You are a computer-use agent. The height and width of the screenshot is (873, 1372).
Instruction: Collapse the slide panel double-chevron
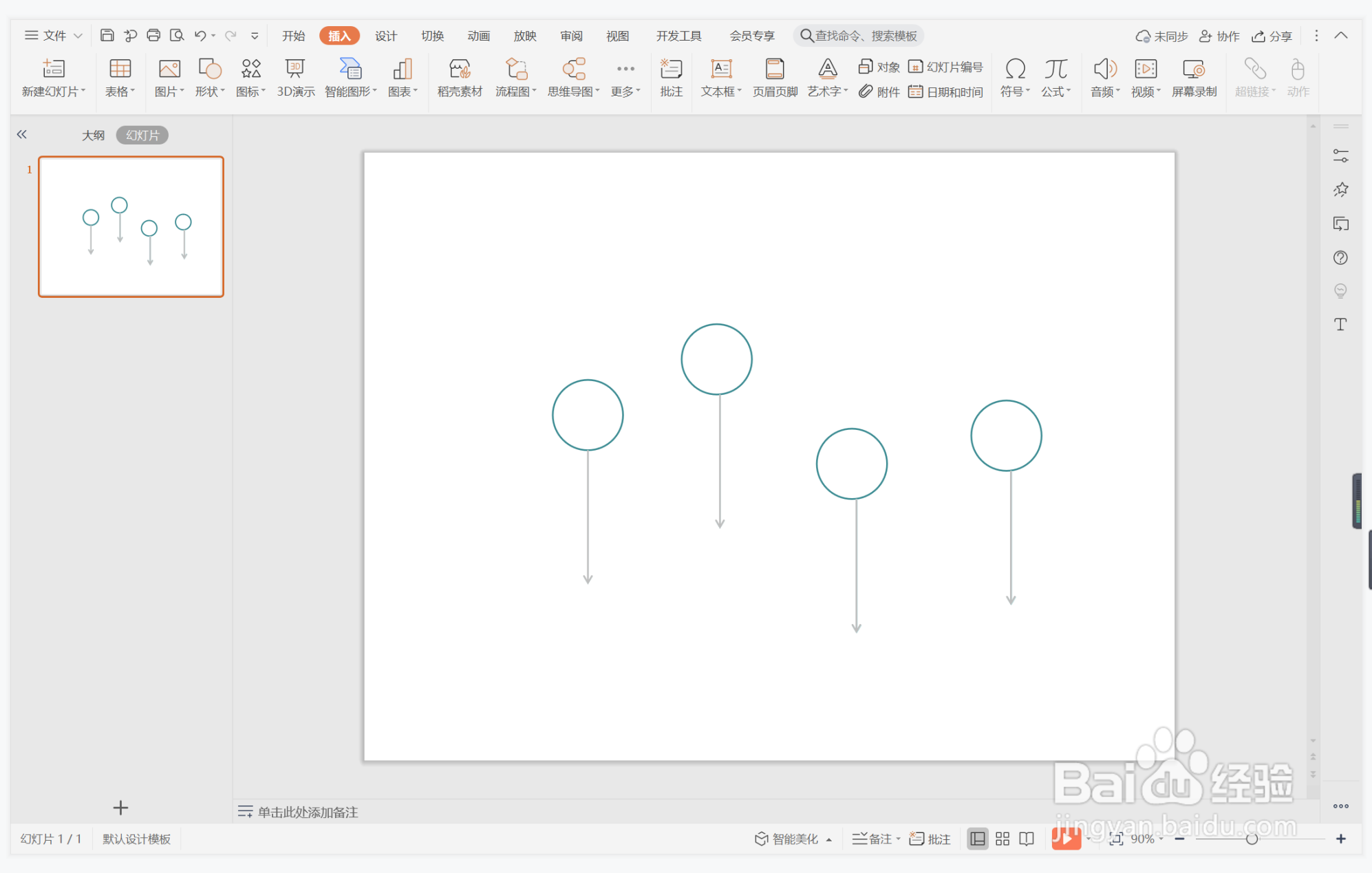(22, 135)
